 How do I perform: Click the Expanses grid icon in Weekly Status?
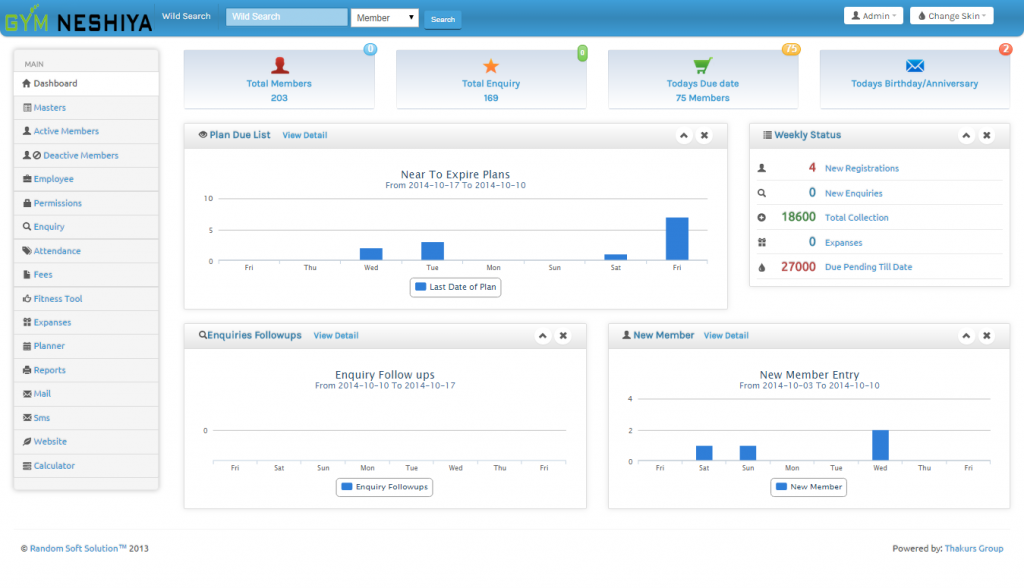[x=761, y=242]
